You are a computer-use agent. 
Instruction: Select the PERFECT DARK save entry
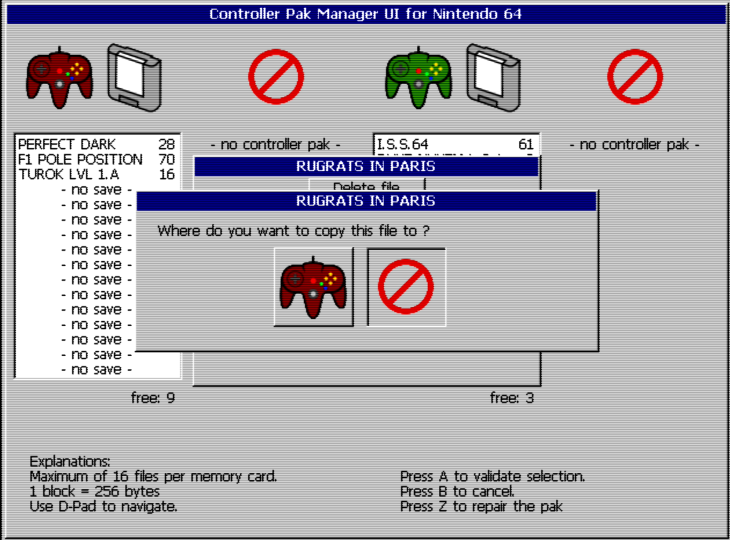pos(97,144)
